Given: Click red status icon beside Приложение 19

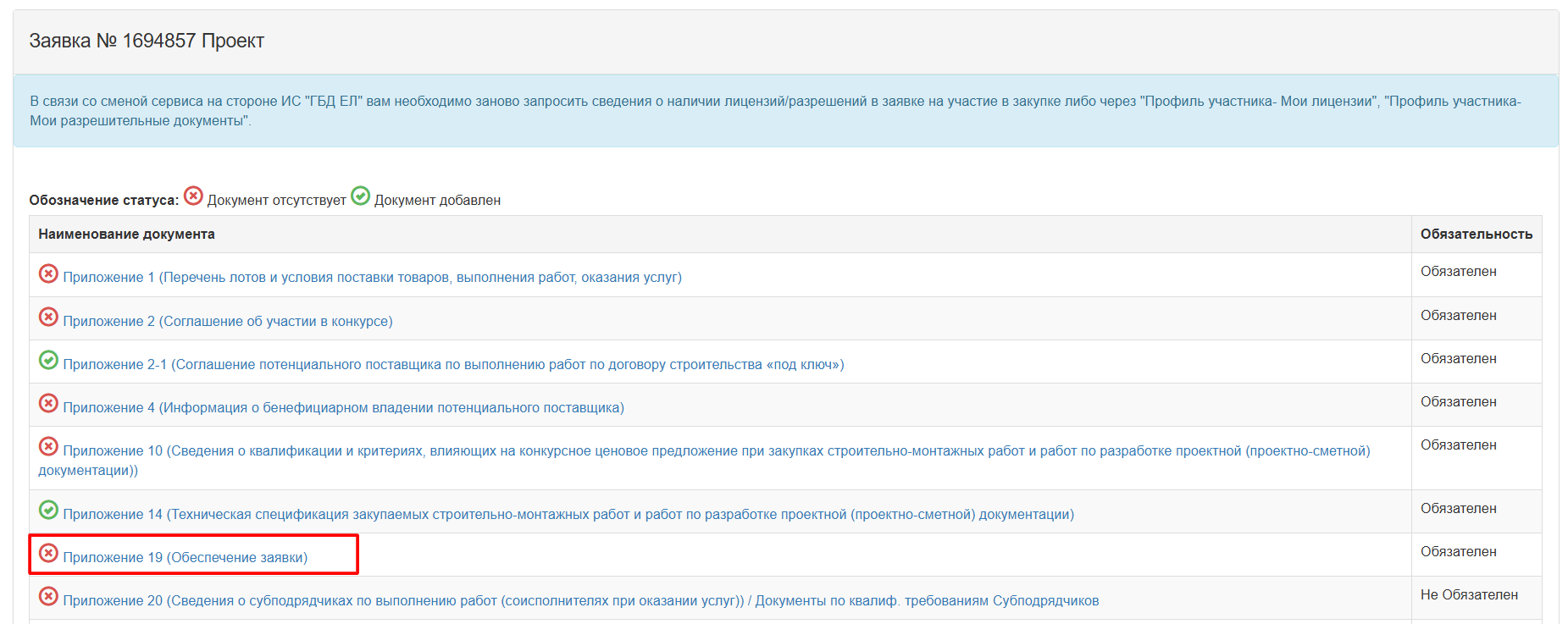Looking at the screenshot, I should pos(48,554).
